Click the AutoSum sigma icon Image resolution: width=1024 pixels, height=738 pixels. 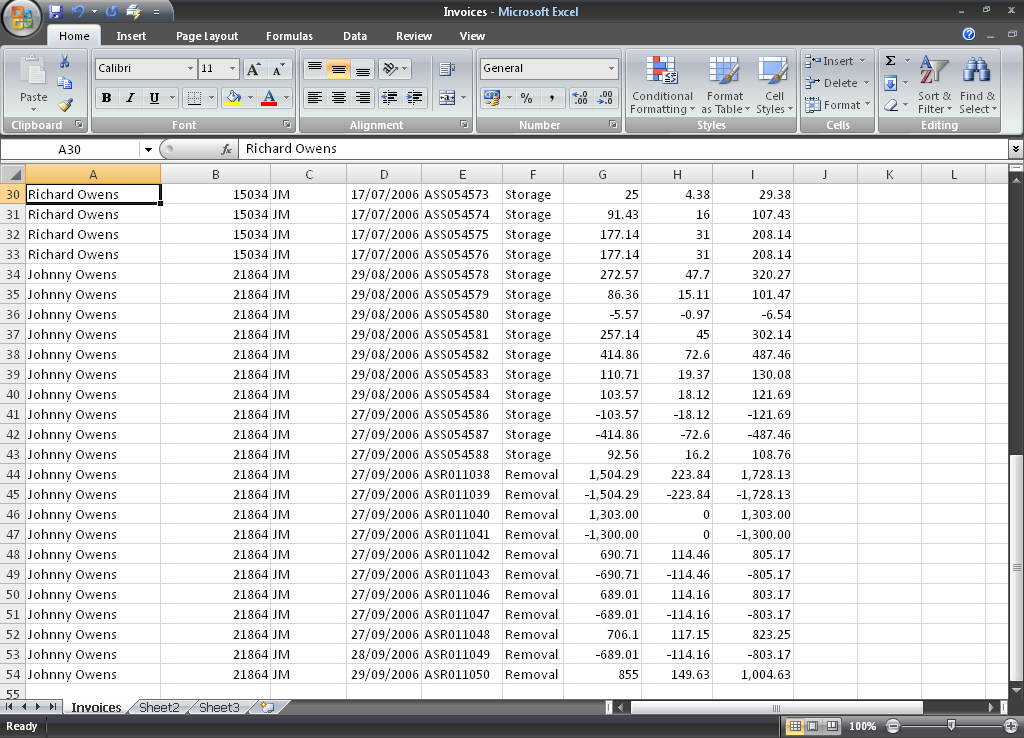point(890,61)
